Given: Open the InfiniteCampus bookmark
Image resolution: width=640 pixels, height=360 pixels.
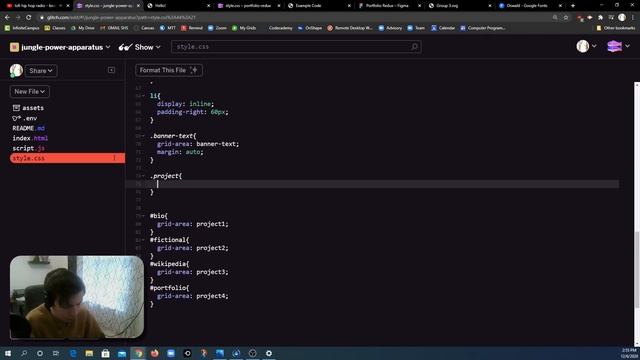Looking at the screenshot, I should (22, 28).
